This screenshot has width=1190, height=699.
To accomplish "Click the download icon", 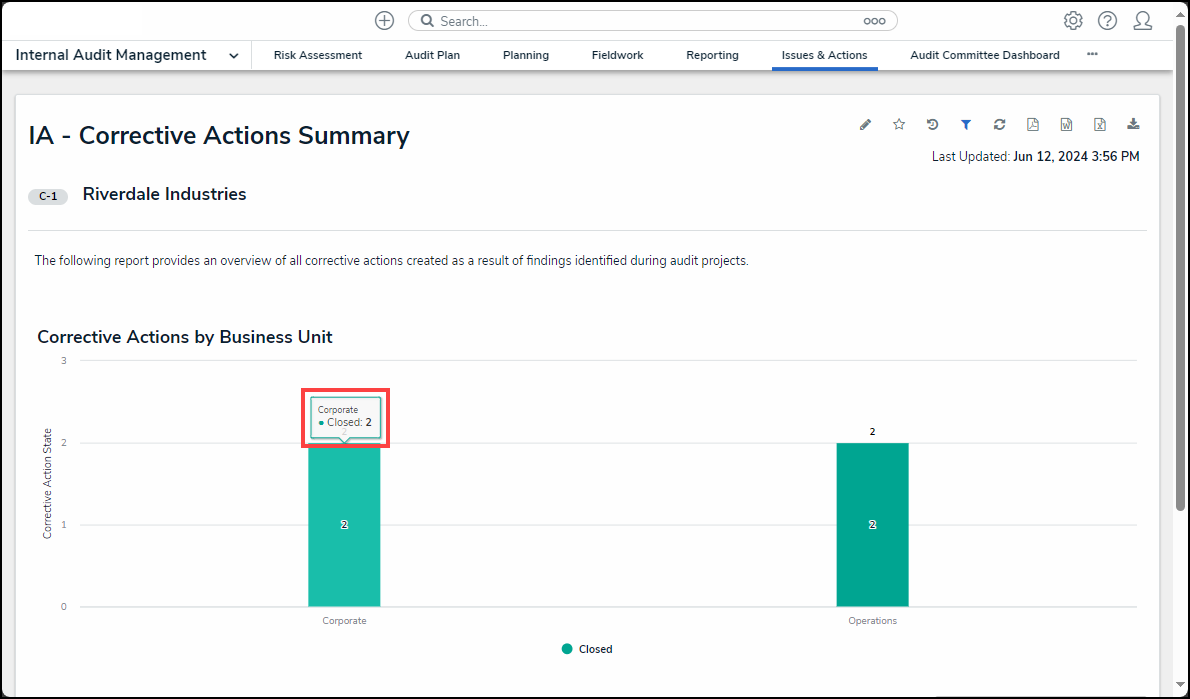I will (x=1133, y=125).
